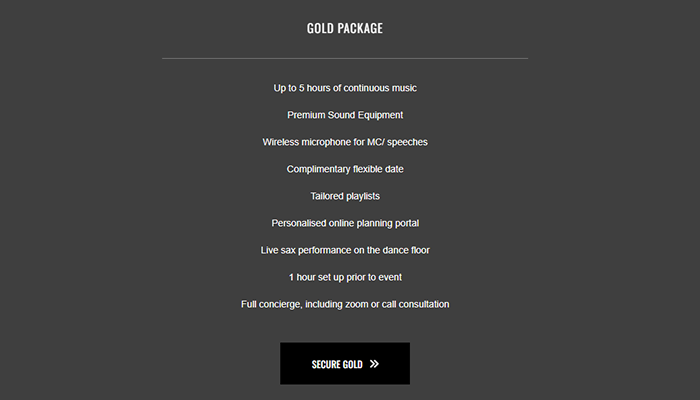Image resolution: width=700 pixels, height=400 pixels.
Task: Click the SECURE GOLD button
Action: [x=345, y=363]
